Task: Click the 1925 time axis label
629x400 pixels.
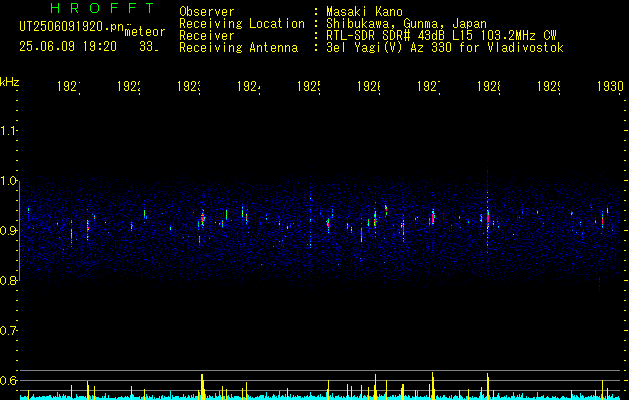Action: pos(309,87)
